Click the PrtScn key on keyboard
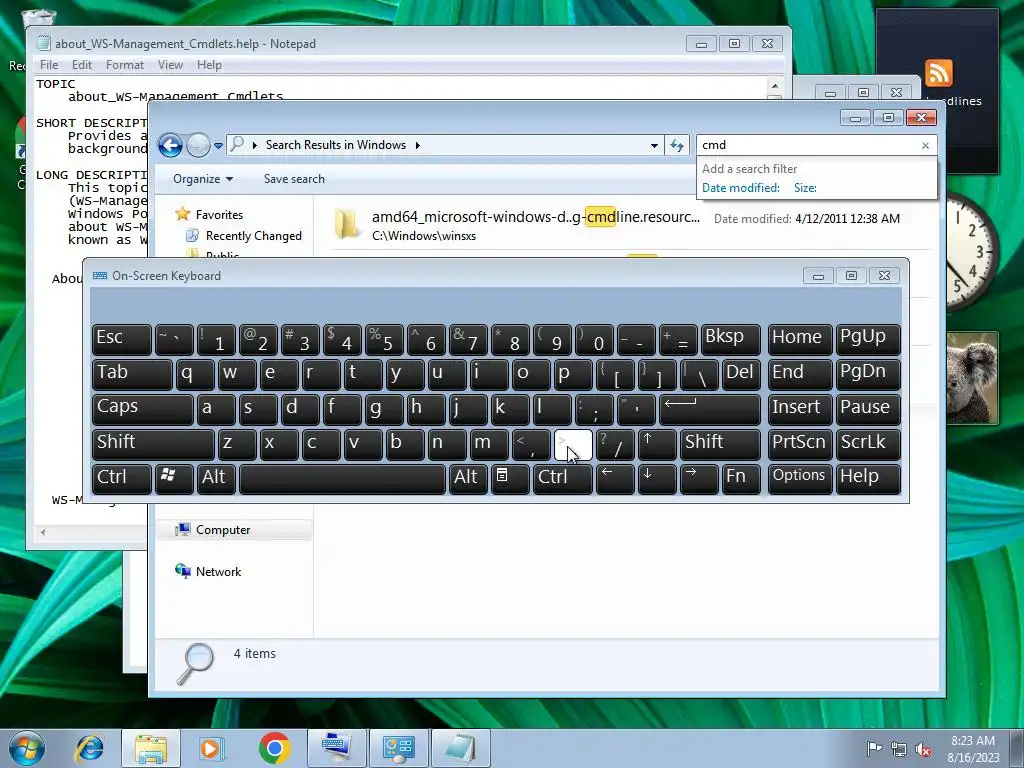 tap(800, 444)
